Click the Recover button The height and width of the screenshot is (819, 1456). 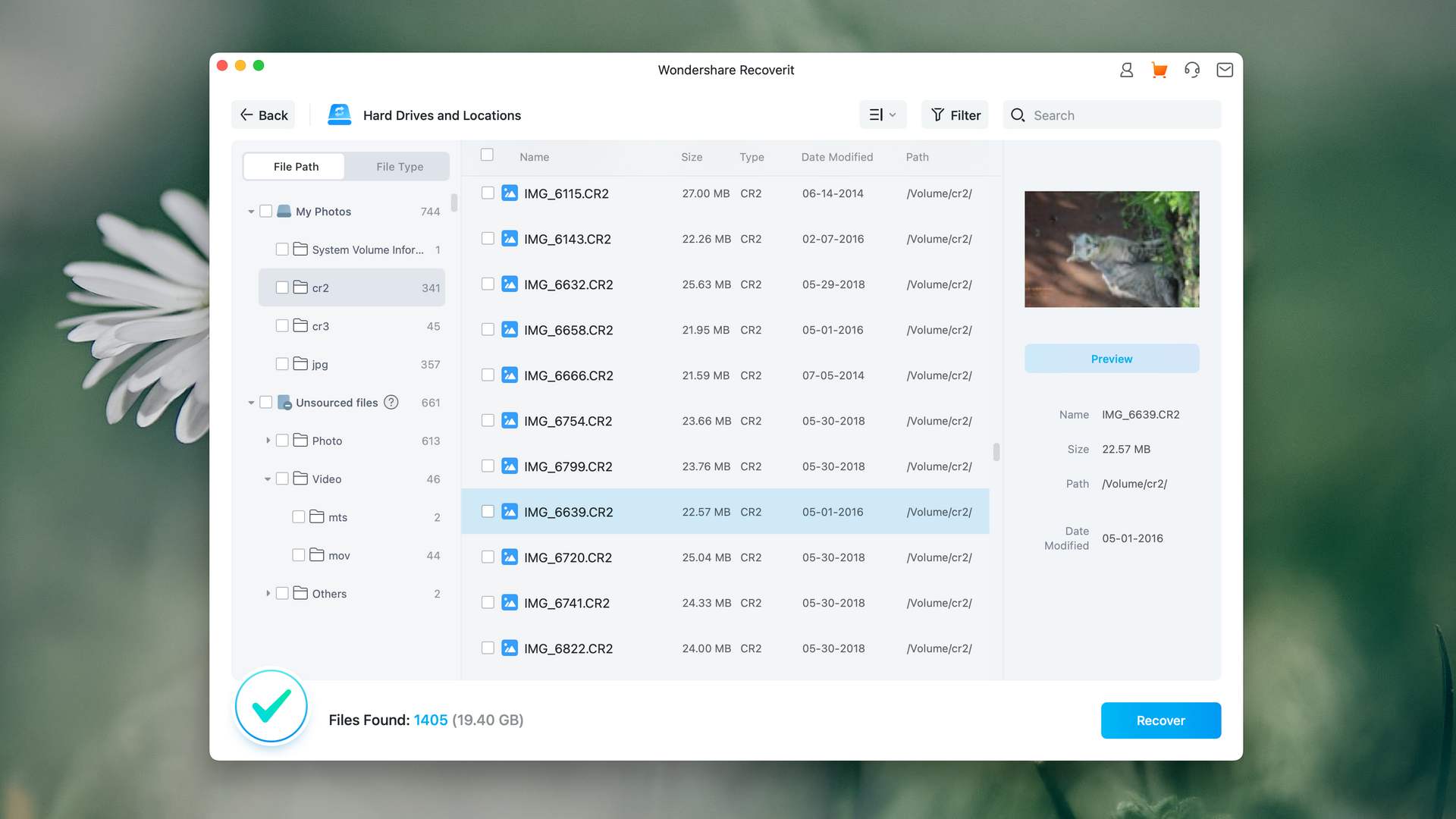point(1161,720)
